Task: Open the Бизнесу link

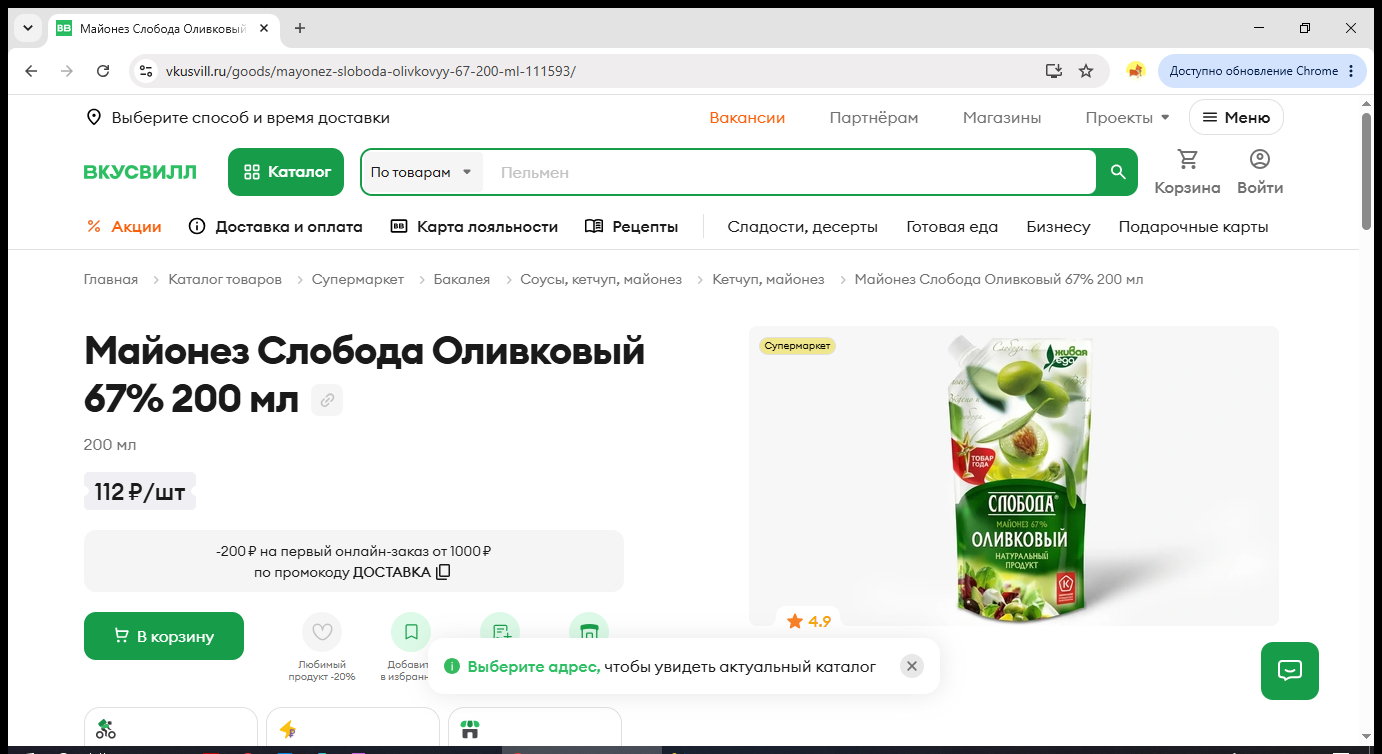Action: tap(1058, 227)
